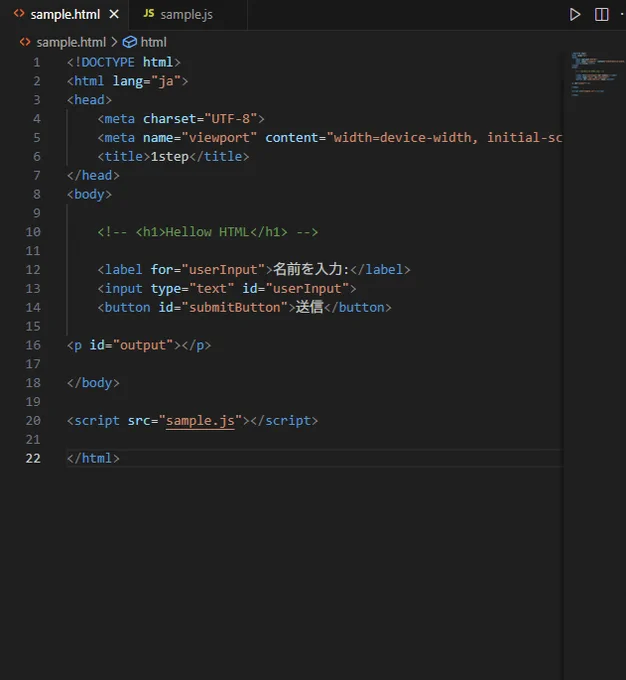Click the 送信 button text in code
The image size is (626, 680).
click(x=310, y=307)
